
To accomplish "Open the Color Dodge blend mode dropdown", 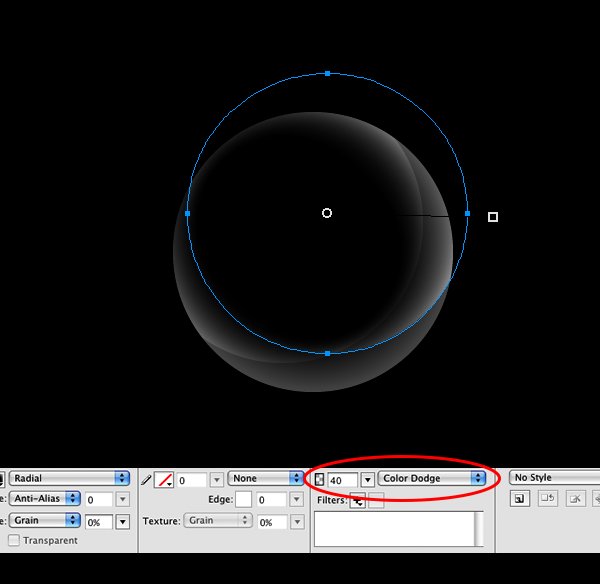I will point(432,478).
